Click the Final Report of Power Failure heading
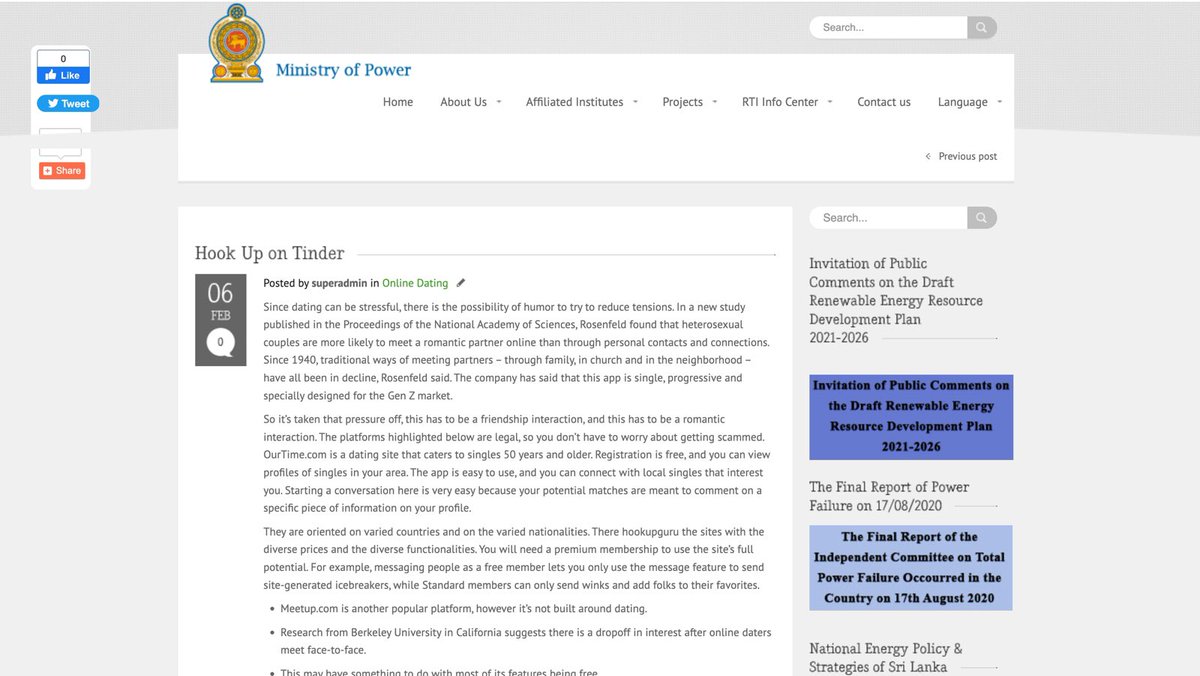Screen dimensions: 1200x676 tap(889, 496)
